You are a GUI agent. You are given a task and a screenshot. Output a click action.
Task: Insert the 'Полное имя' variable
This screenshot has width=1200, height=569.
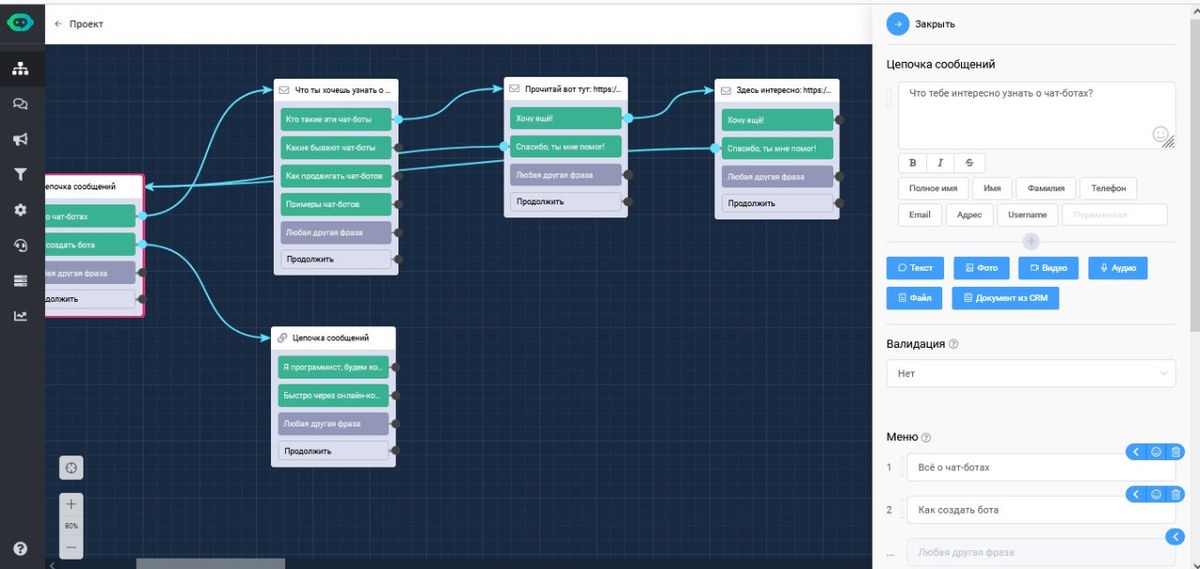[933, 188]
